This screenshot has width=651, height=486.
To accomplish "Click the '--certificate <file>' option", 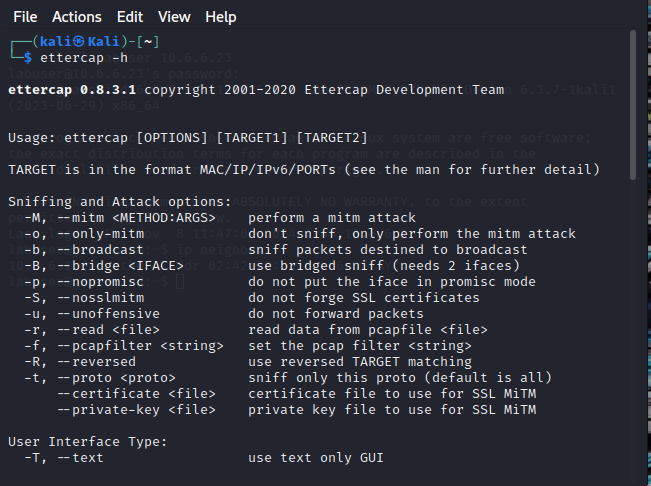I will pos(137,394).
